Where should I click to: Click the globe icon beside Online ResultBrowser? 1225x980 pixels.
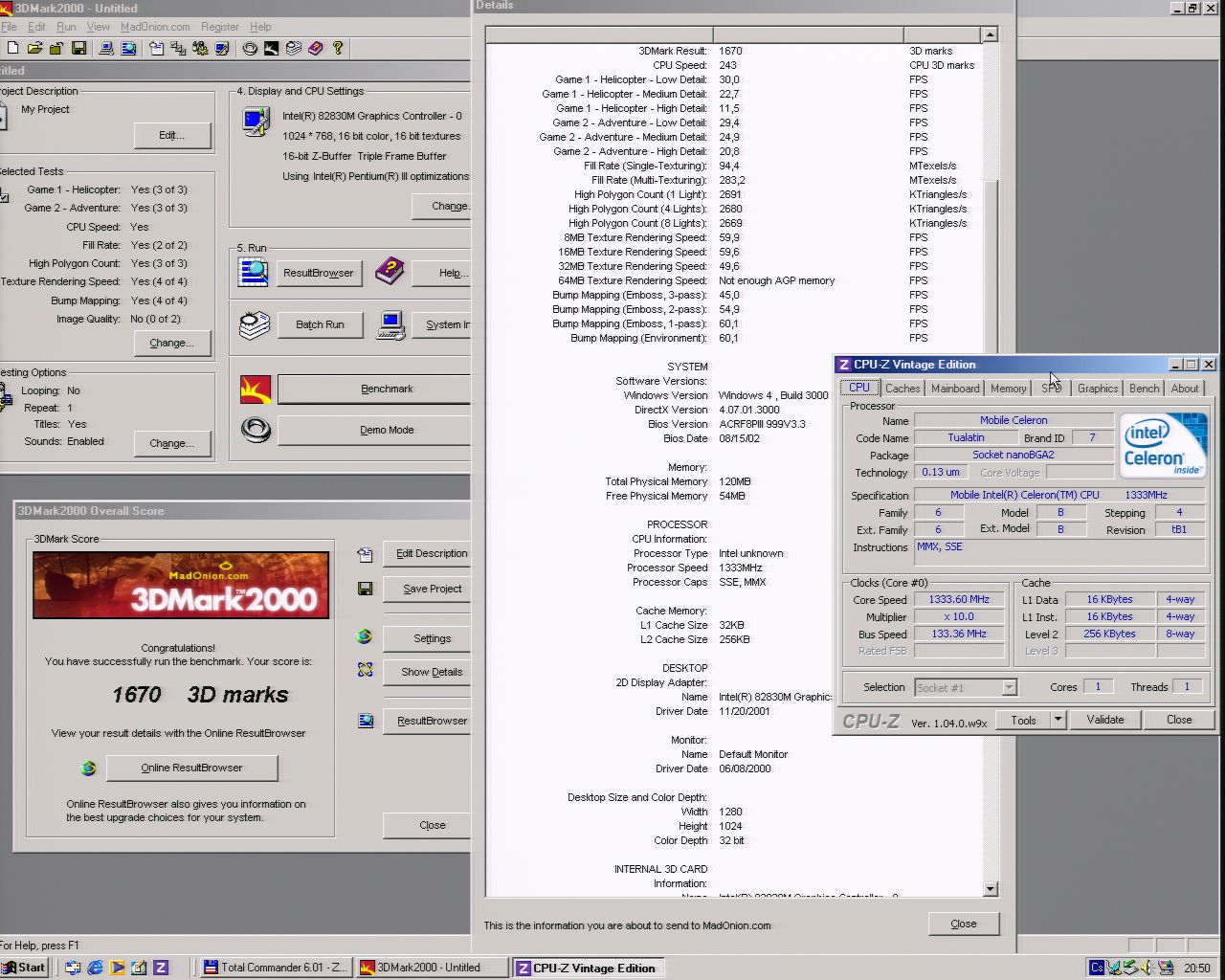pos(89,768)
